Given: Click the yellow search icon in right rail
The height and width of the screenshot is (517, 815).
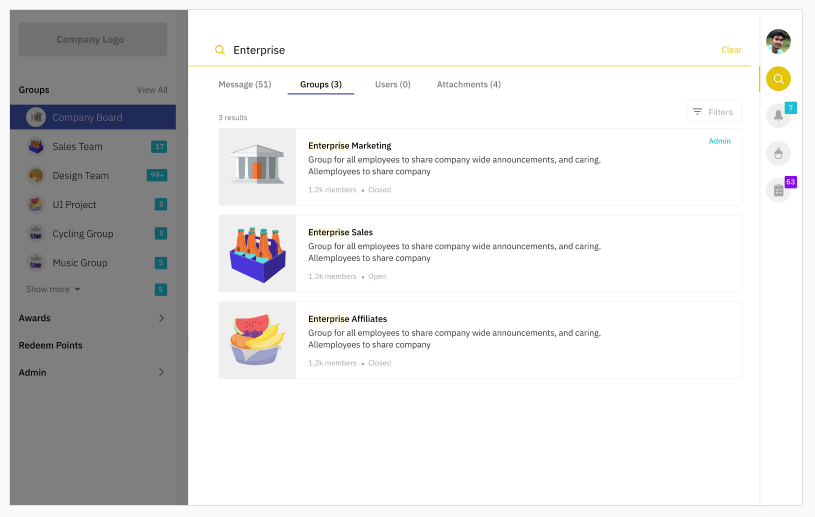Looking at the screenshot, I should coord(778,79).
